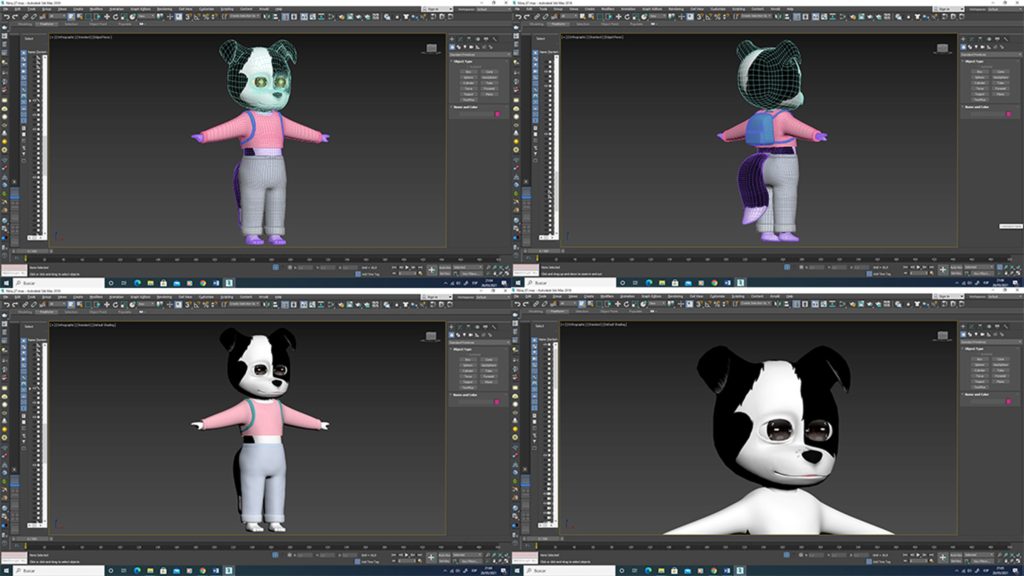Click the Undo arrow in the front wireframe window
1024x576 pixels.
(x=8, y=17)
